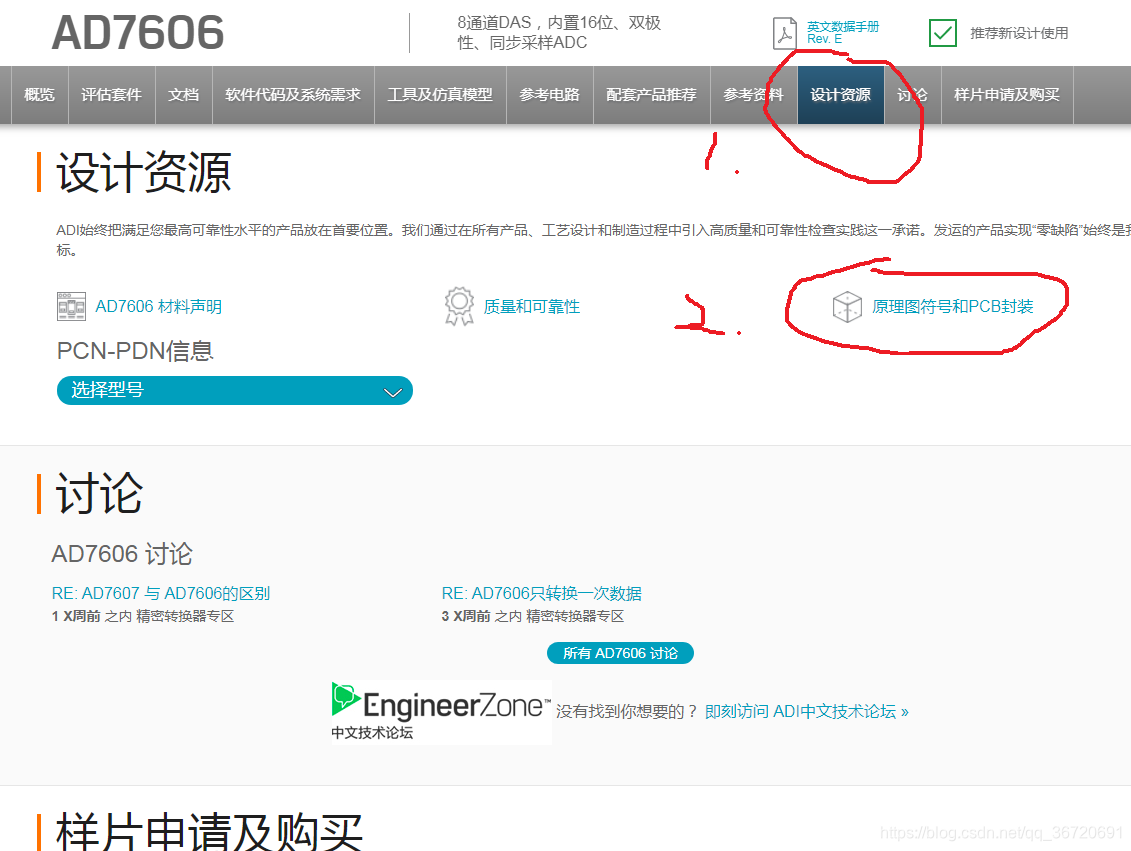Image resolution: width=1131 pixels, height=851 pixels.
Task: Switch to the 评估套件 tab
Action: [x=112, y=94]
